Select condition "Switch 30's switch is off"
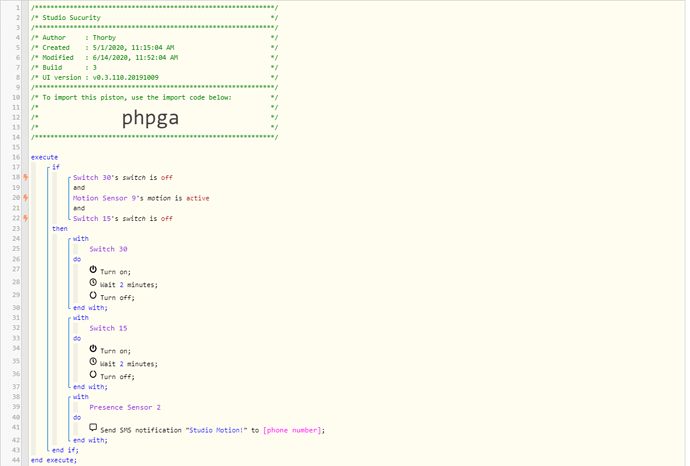 tap(123, 177)
